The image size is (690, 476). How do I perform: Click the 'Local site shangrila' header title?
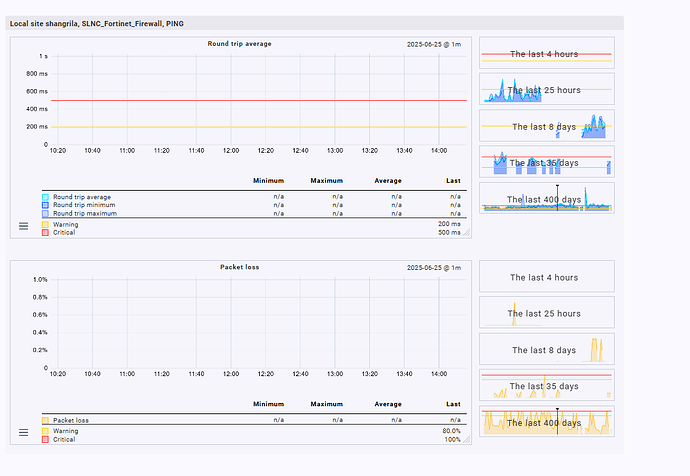pyautogui.click(x=96, y=23)
